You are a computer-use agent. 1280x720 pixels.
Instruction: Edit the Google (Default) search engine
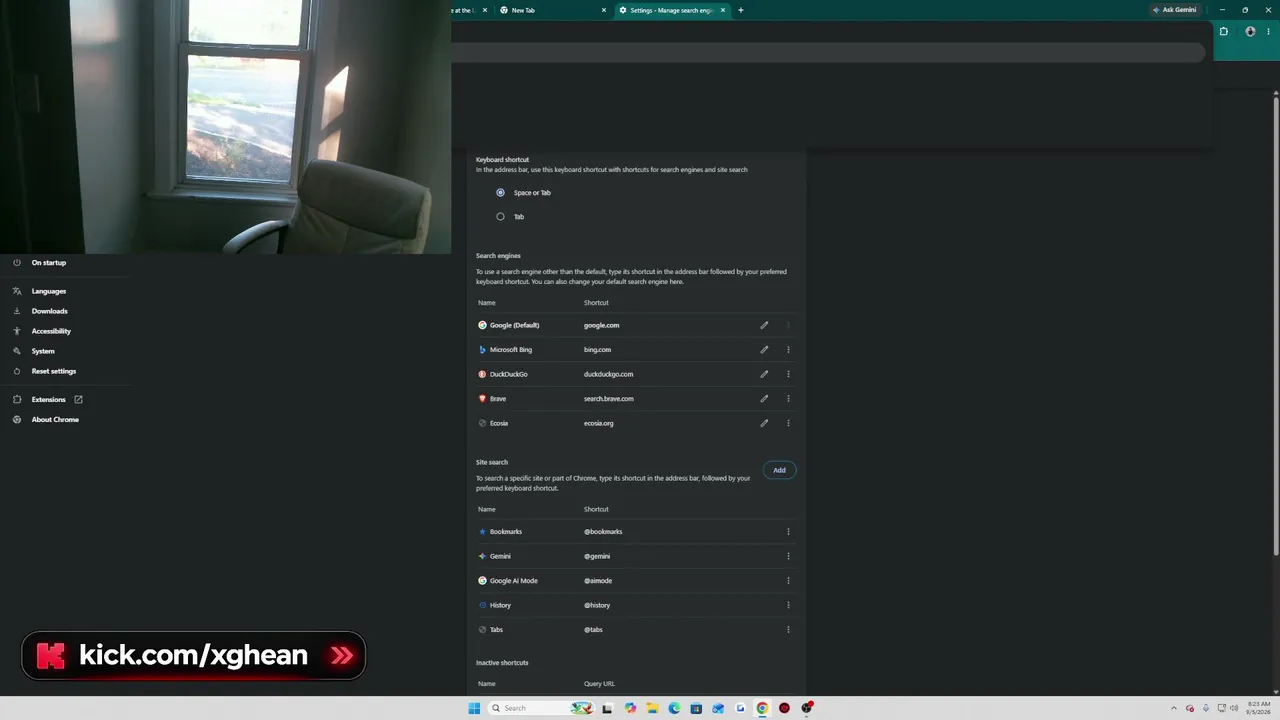pos(764,325)
